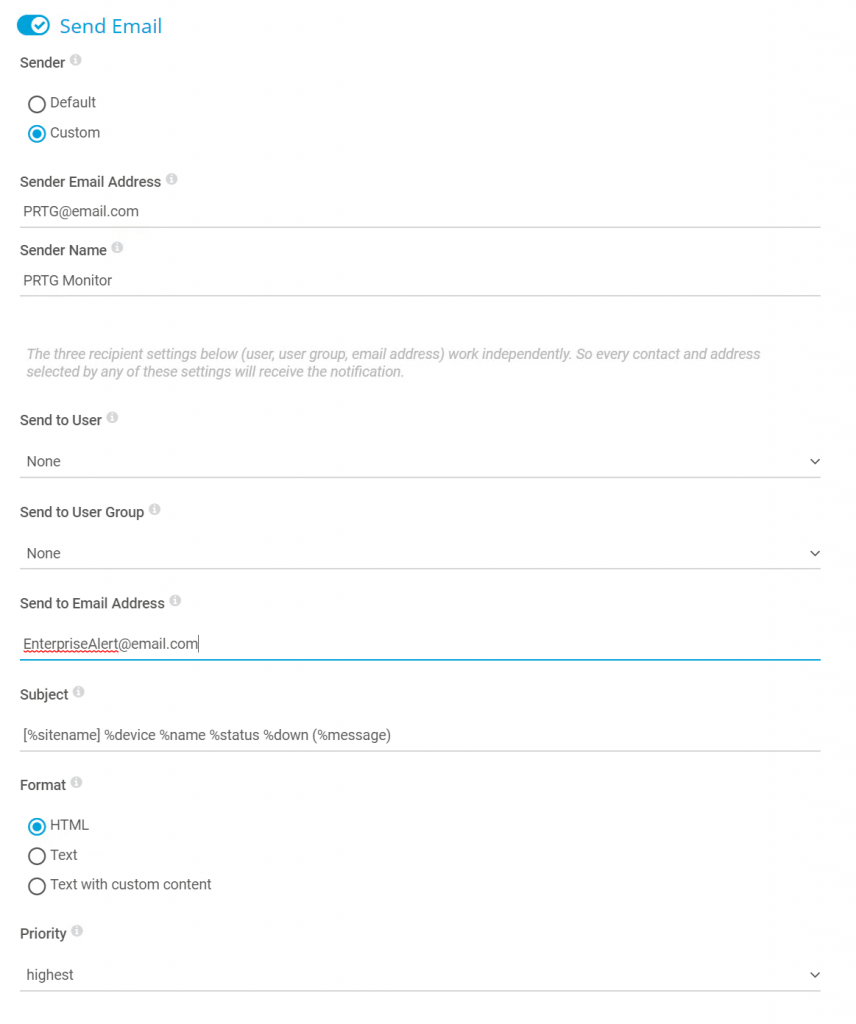The height and width of the screenshot is (1024, 856).
Task: Open the Send to User dropdown
Action: click(420, 462)
